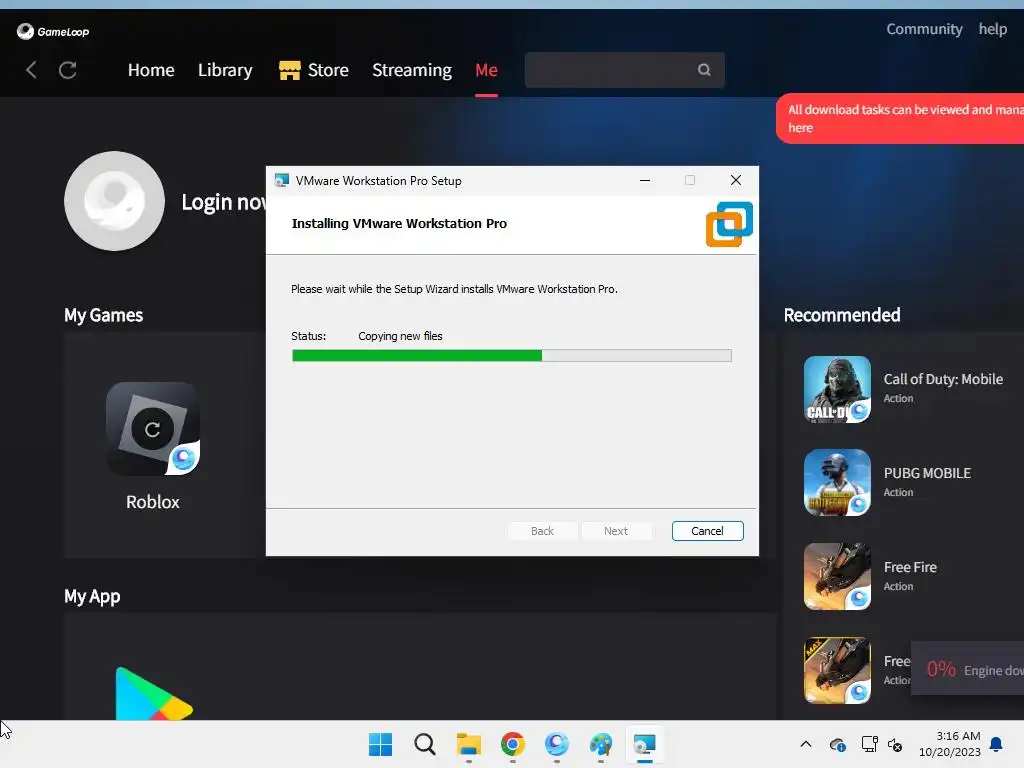Open the clock and date

tap(950, 744)
